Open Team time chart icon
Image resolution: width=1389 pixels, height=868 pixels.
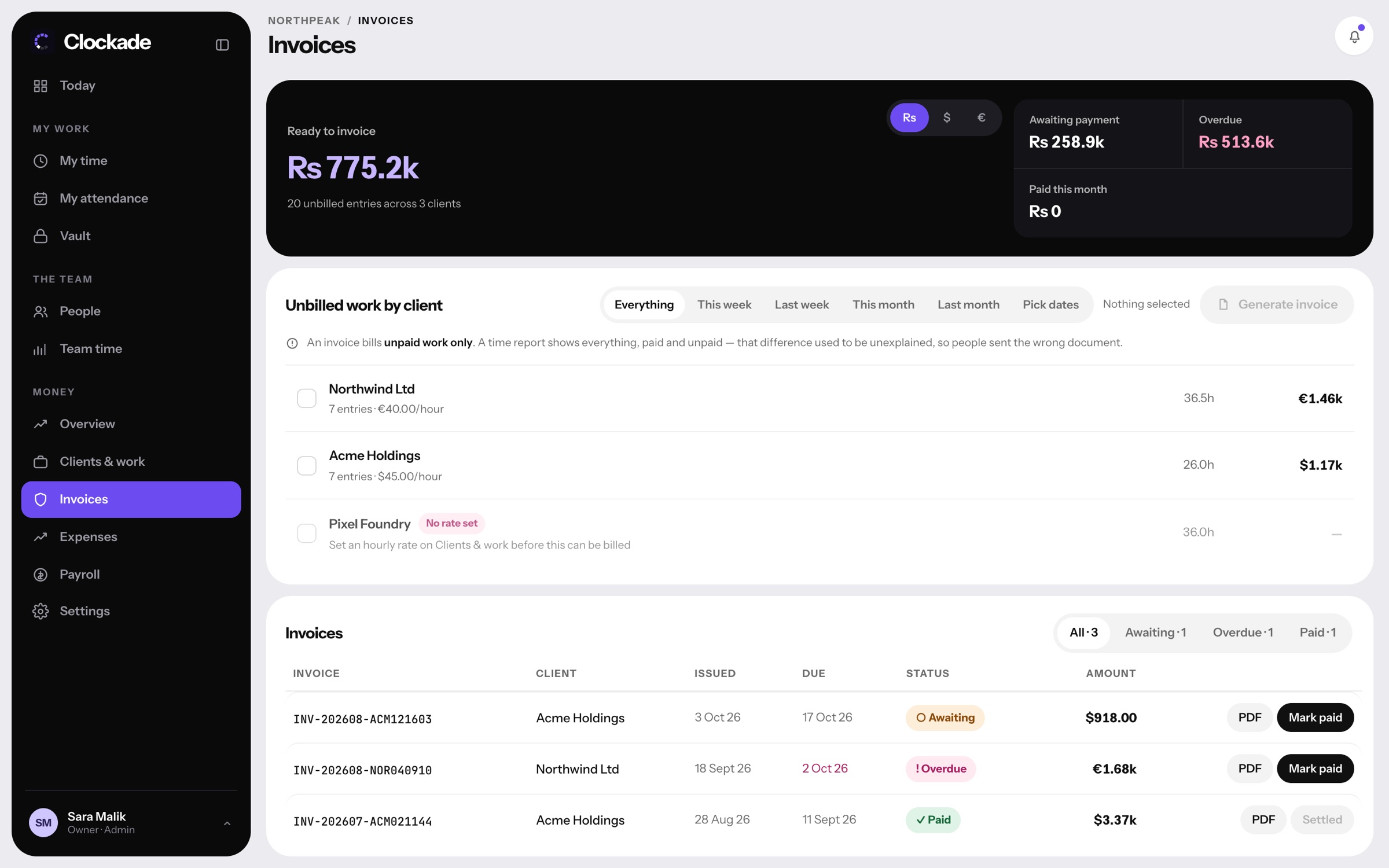tap(41, 349)
